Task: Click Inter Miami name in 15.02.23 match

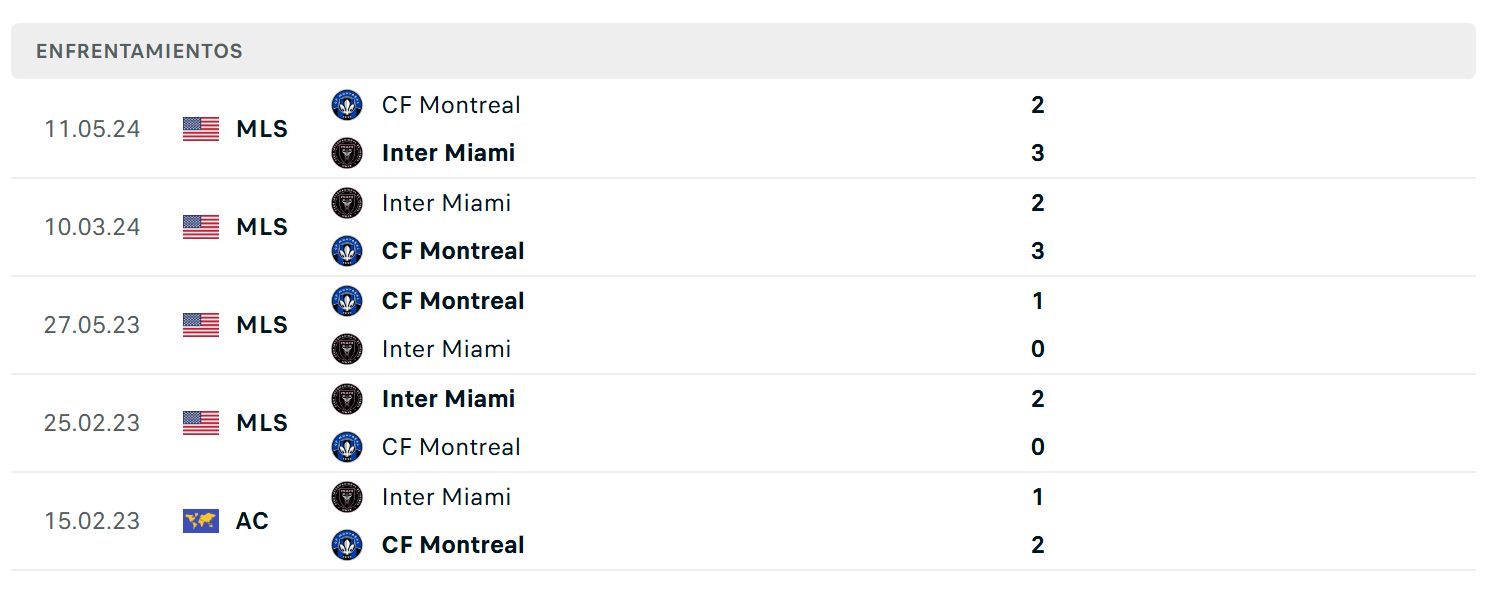Action: click(x=446, y=497)
